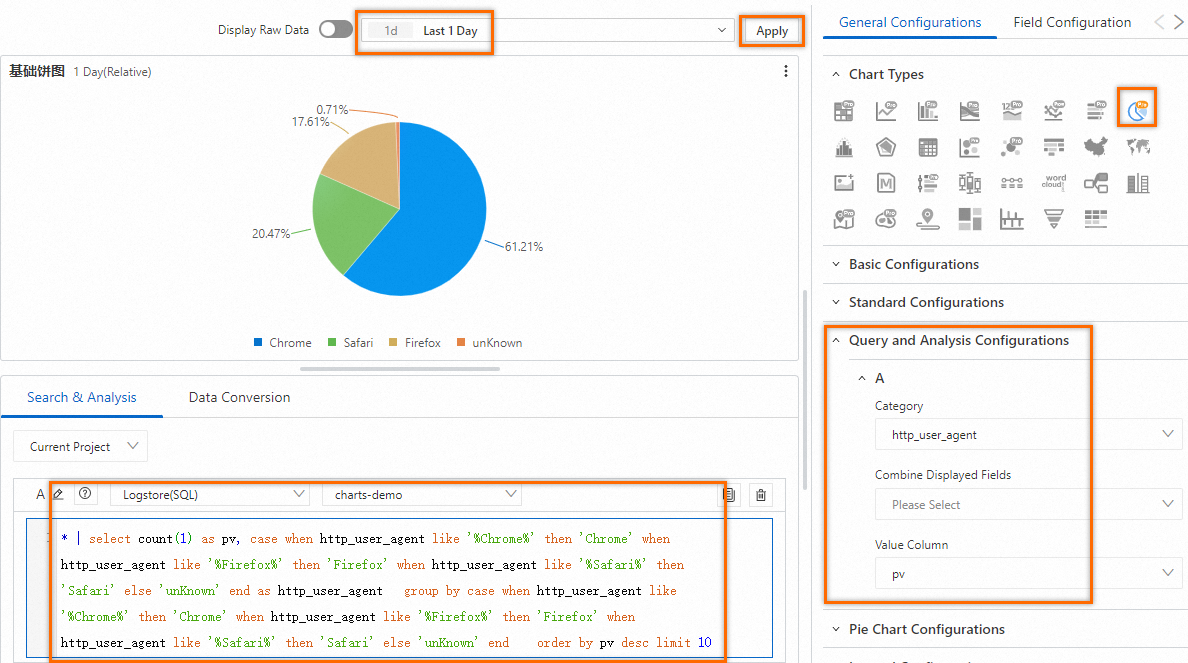
Task: Select the Word cloud chart type
Action: 1054,183
